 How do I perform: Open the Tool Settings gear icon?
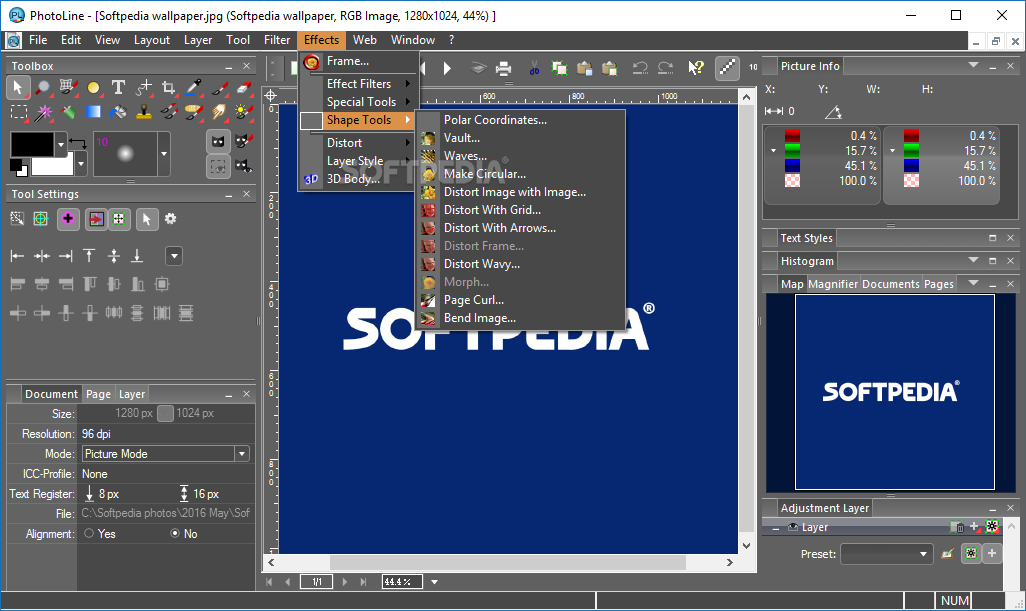[x=171, y=219]
